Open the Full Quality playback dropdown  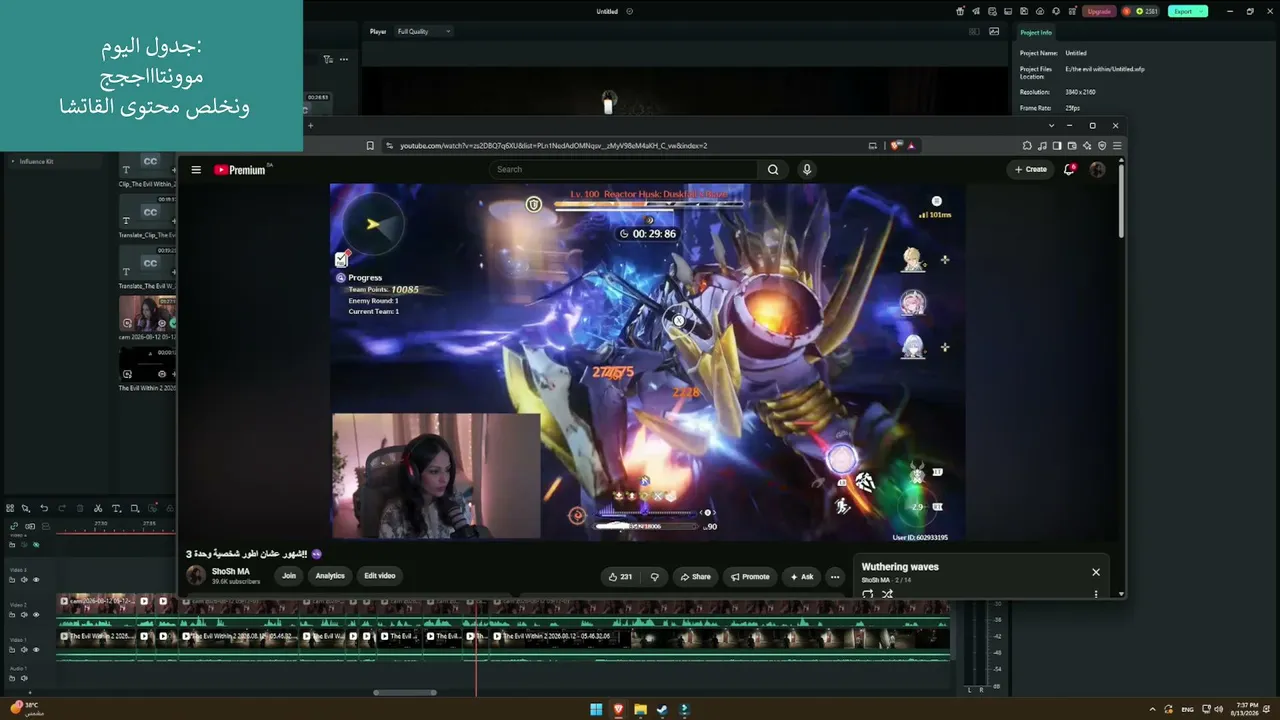(x=424, y=31)
